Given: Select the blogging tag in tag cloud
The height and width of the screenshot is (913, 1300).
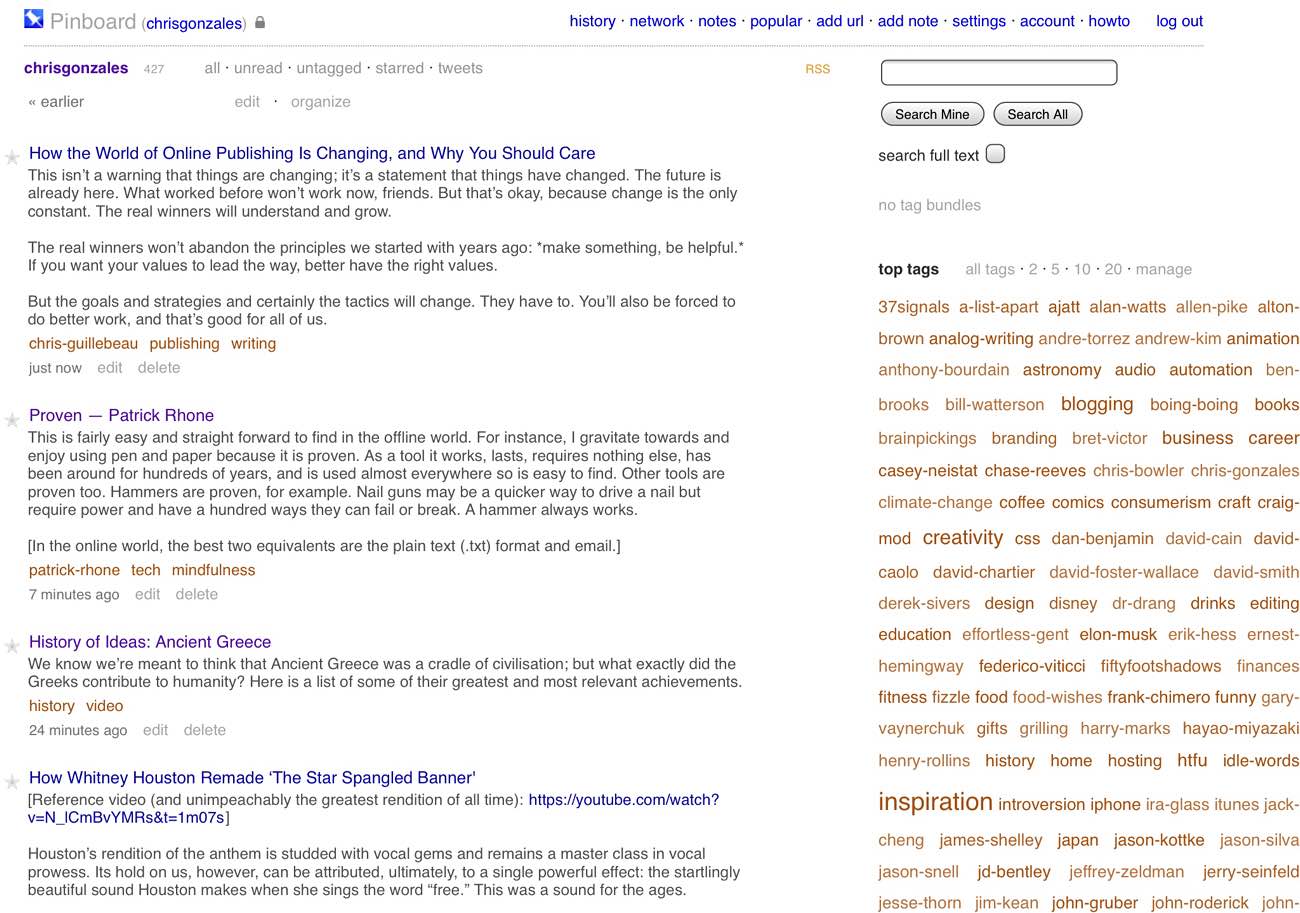Looking at the screenshot, I should (1097, 404).
